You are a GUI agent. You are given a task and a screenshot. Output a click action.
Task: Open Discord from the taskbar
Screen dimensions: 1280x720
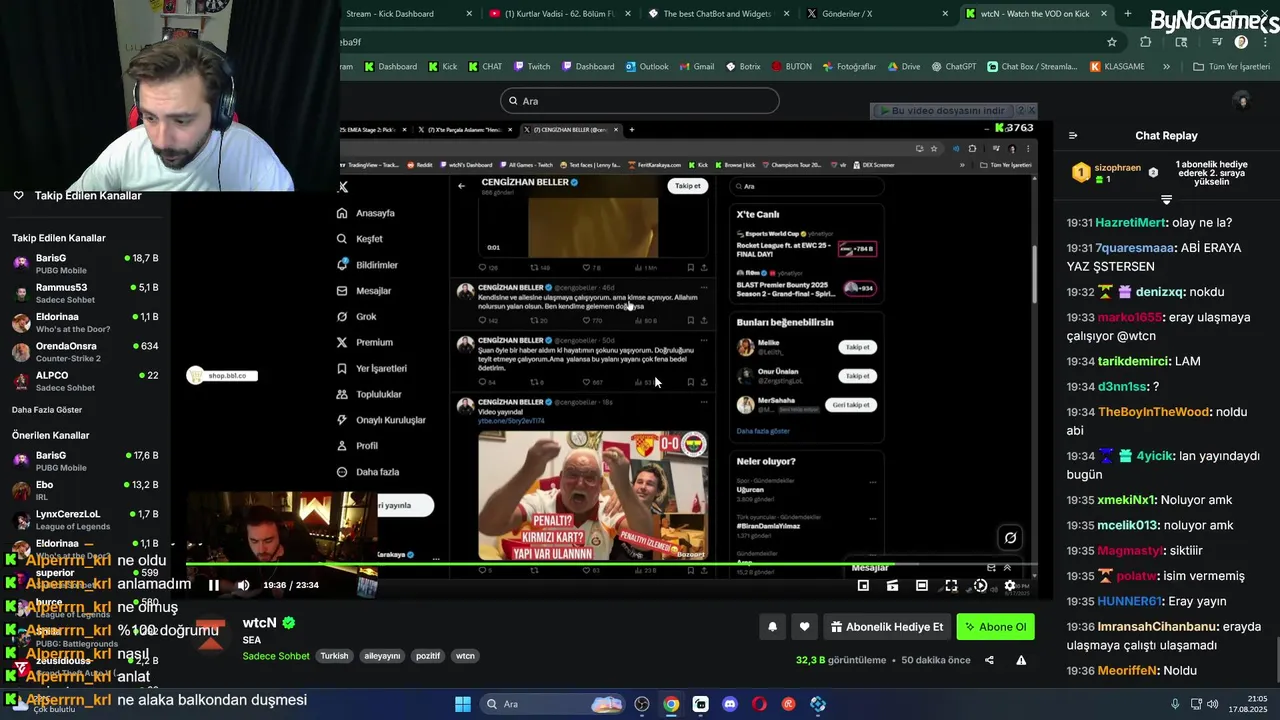click(x=730, y=704)
